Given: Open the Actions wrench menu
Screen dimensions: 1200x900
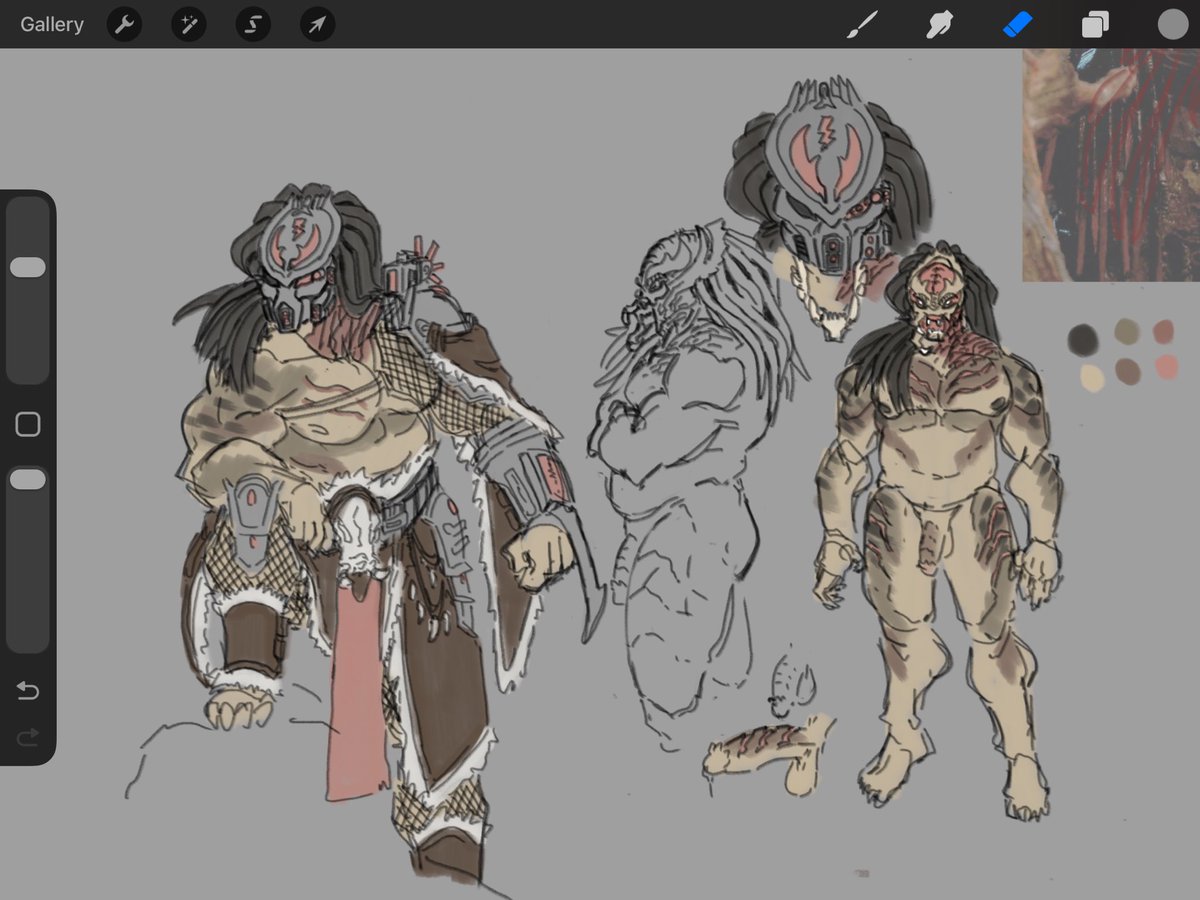Looking at the screenshot, I should click(x=124, y=25).
